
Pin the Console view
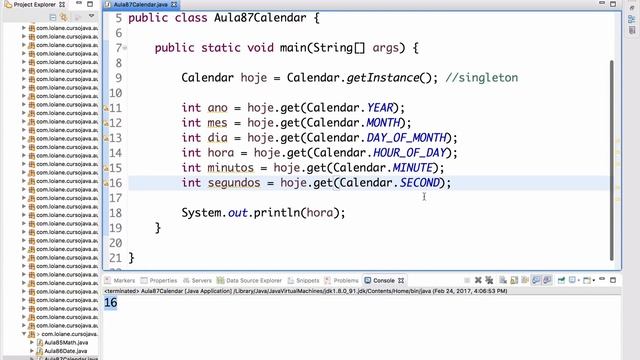coord(561,280)
